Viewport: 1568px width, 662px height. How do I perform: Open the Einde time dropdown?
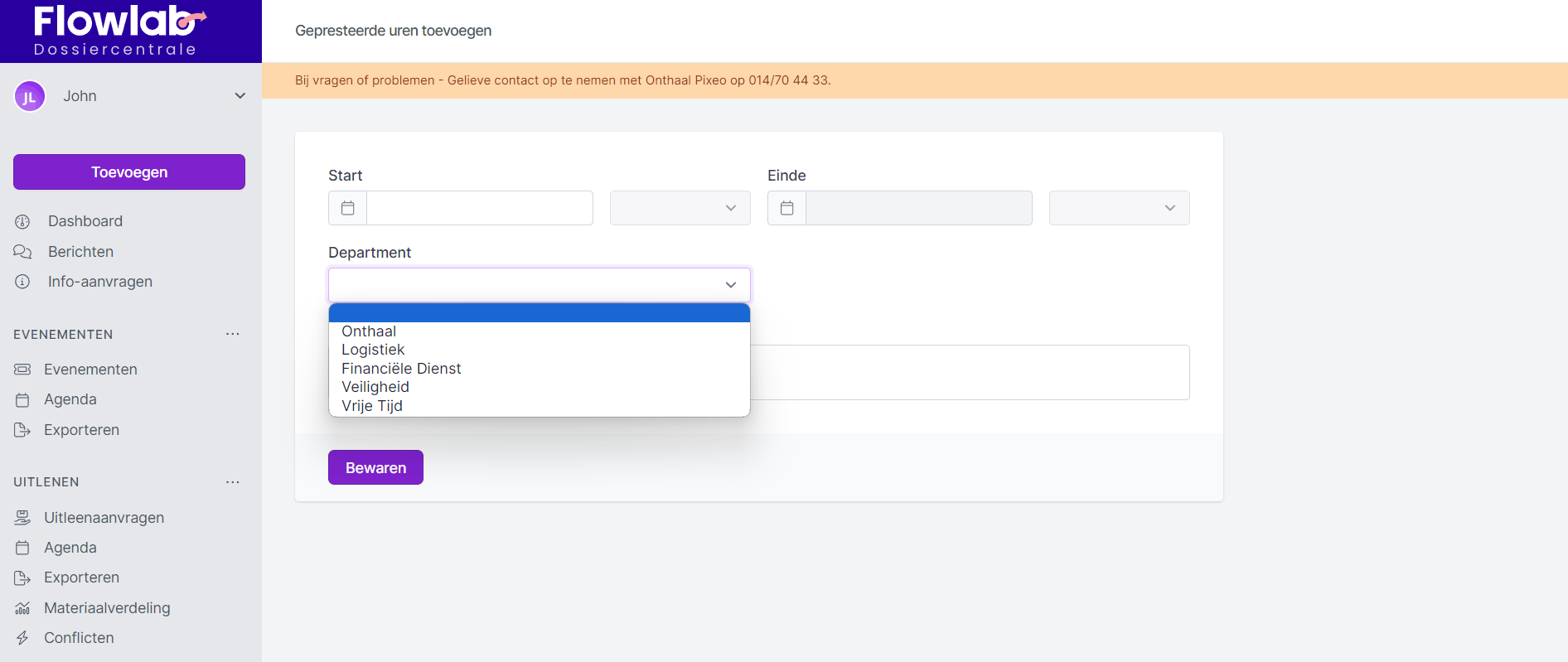[x=1119, y=208]
